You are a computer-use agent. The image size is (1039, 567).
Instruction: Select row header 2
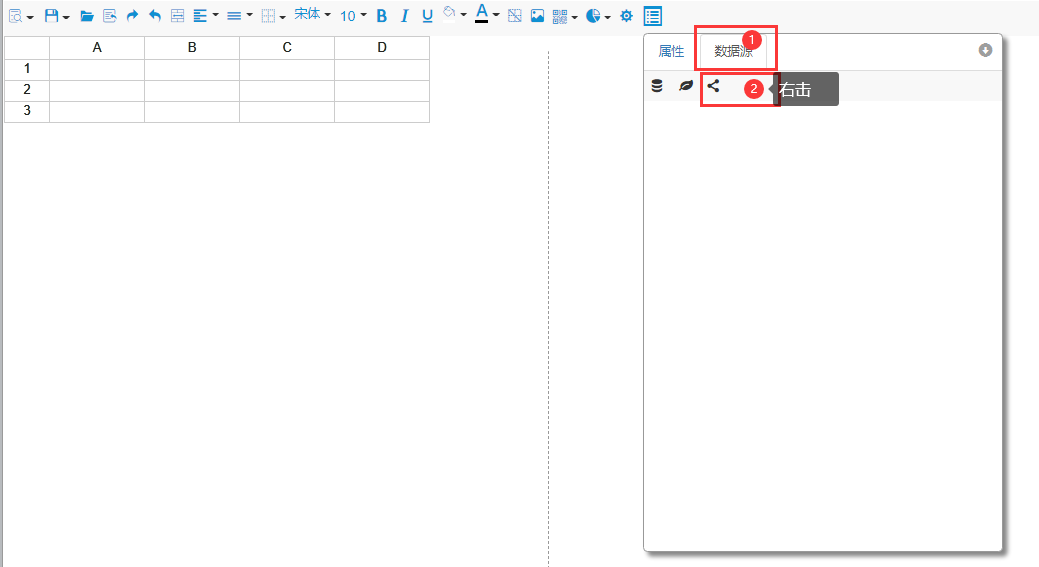(27, 91)
